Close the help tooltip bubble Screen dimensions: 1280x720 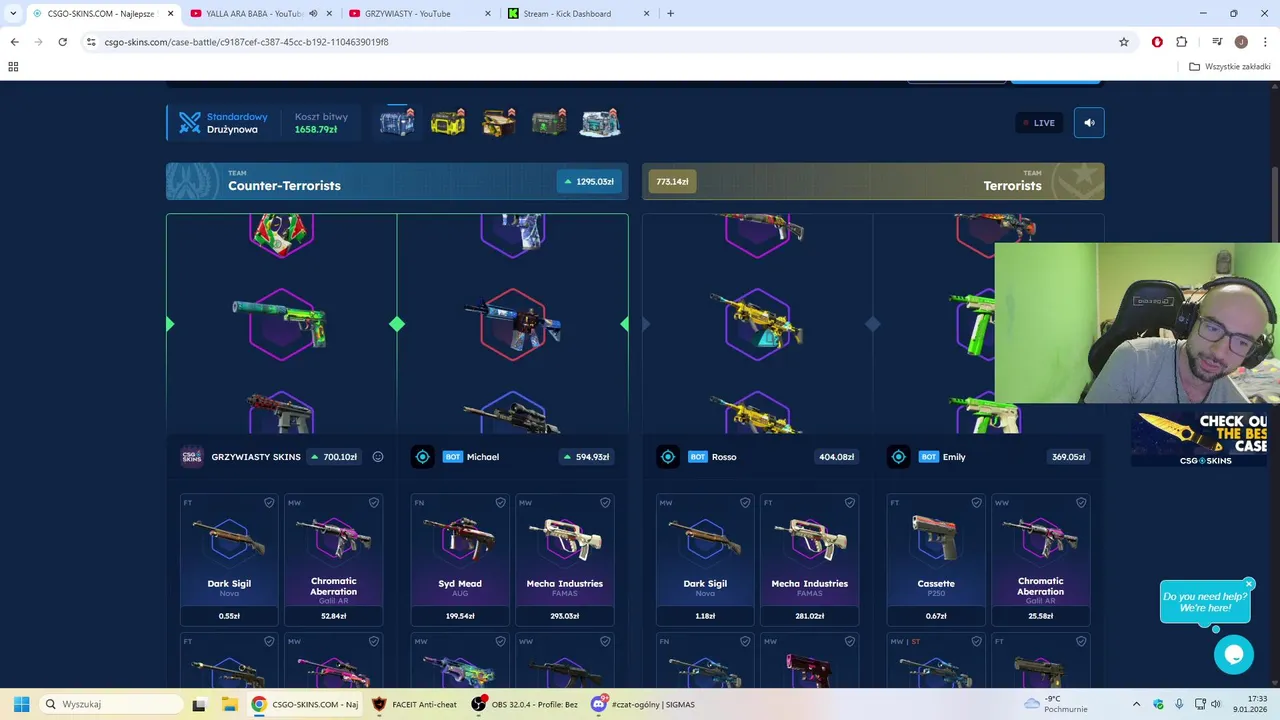point(1249,584)
